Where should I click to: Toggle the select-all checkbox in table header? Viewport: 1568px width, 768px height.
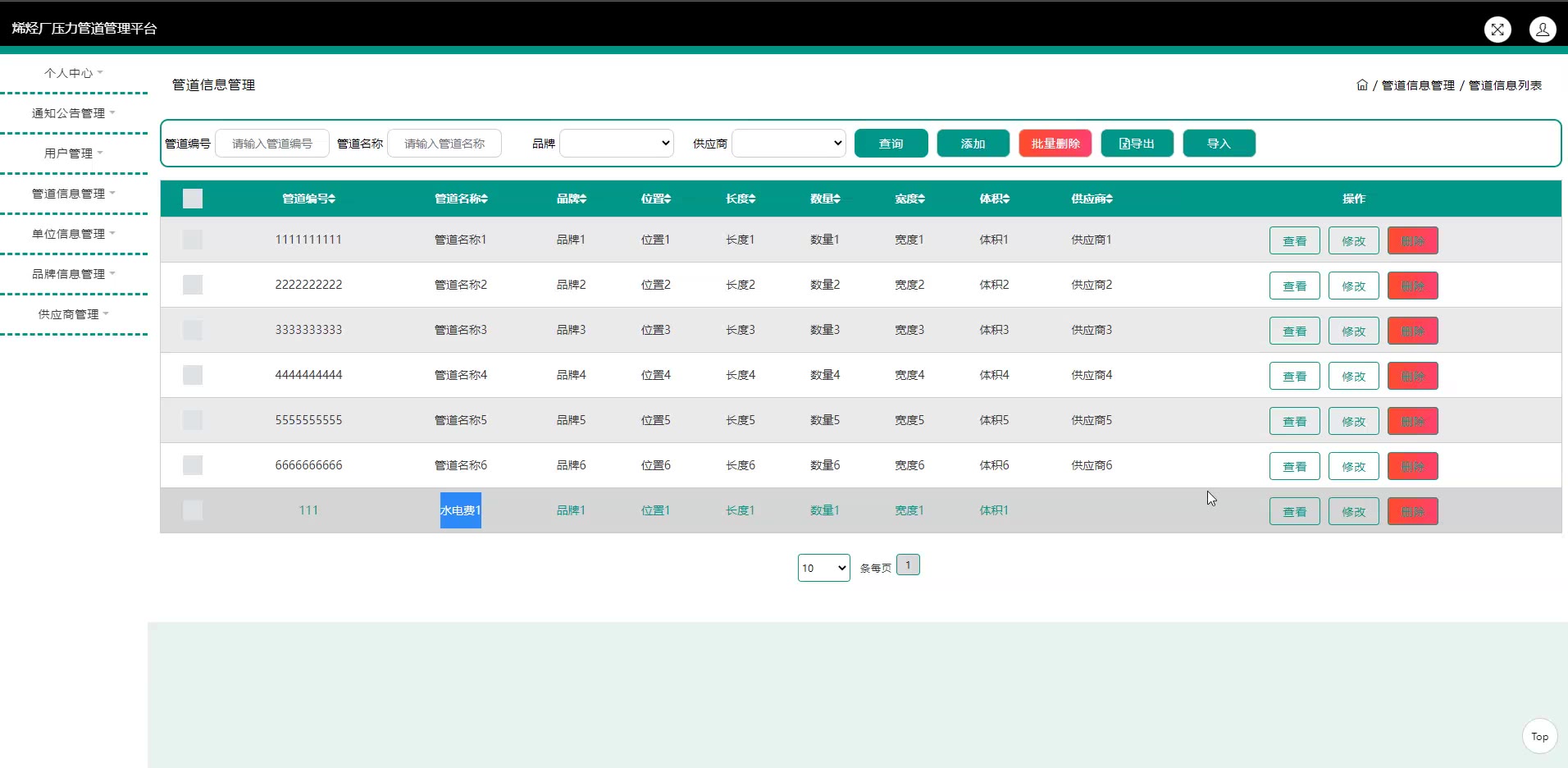coord(193,199)
